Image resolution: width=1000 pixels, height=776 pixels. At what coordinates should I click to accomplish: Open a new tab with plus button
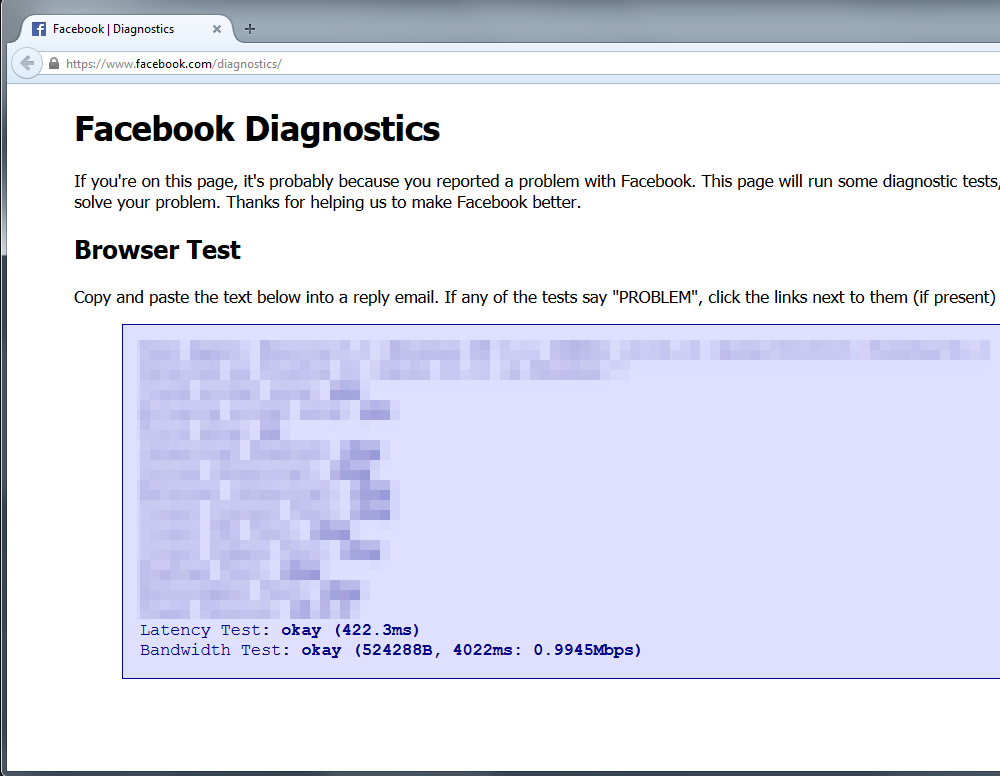(250, 29)
